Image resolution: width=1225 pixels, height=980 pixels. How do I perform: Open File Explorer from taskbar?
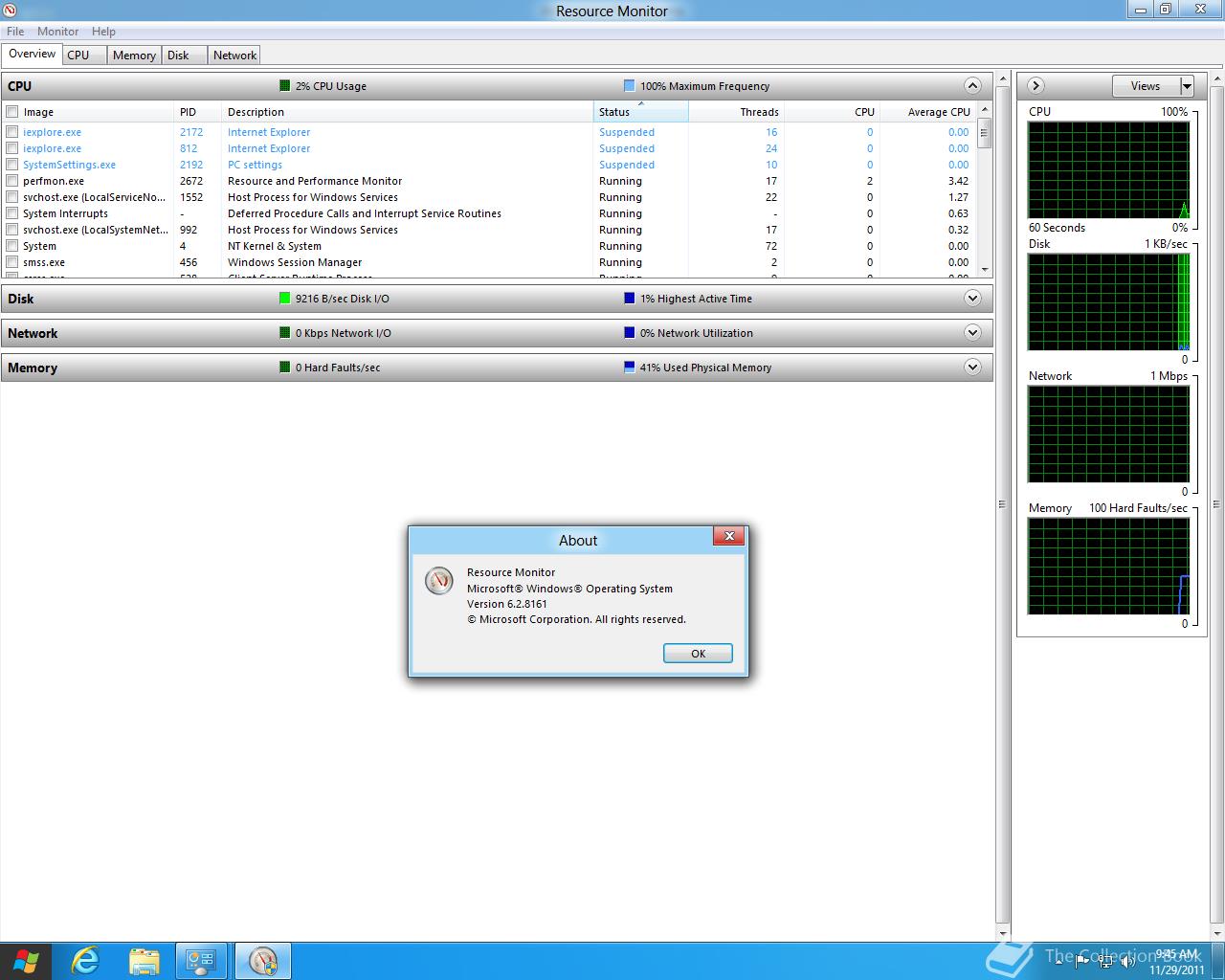[144, 961]
